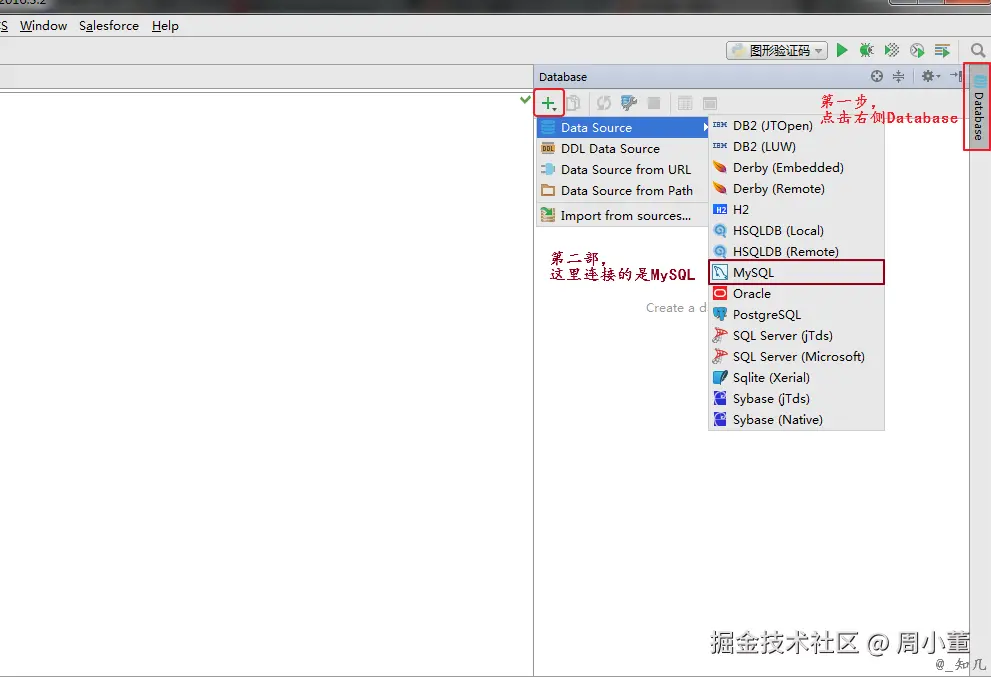Open the 图形验证码 run configuration dropdown
The image size is (991, 677).
(x=777, y=51)
